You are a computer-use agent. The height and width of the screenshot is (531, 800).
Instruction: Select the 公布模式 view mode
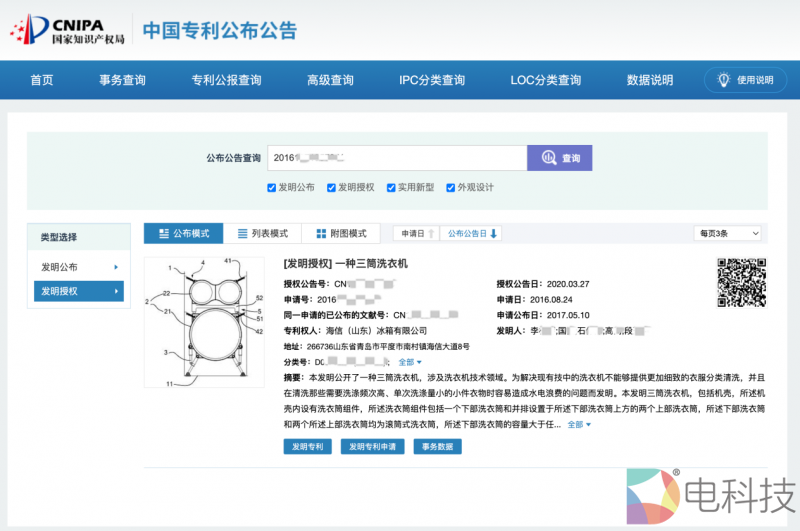coord(183,233)
